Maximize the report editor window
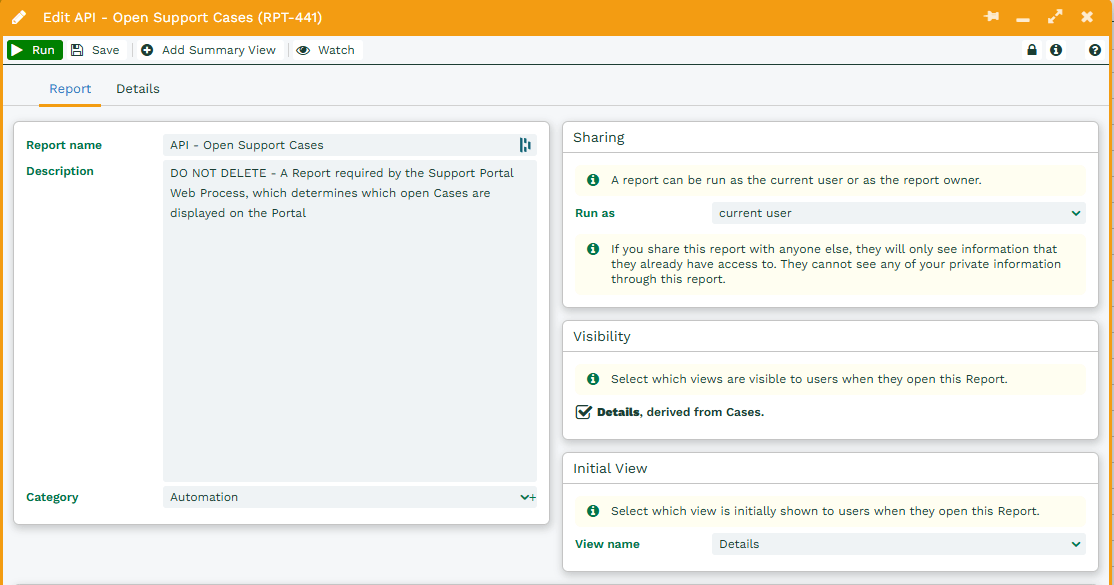 [x=1055, y=17]
